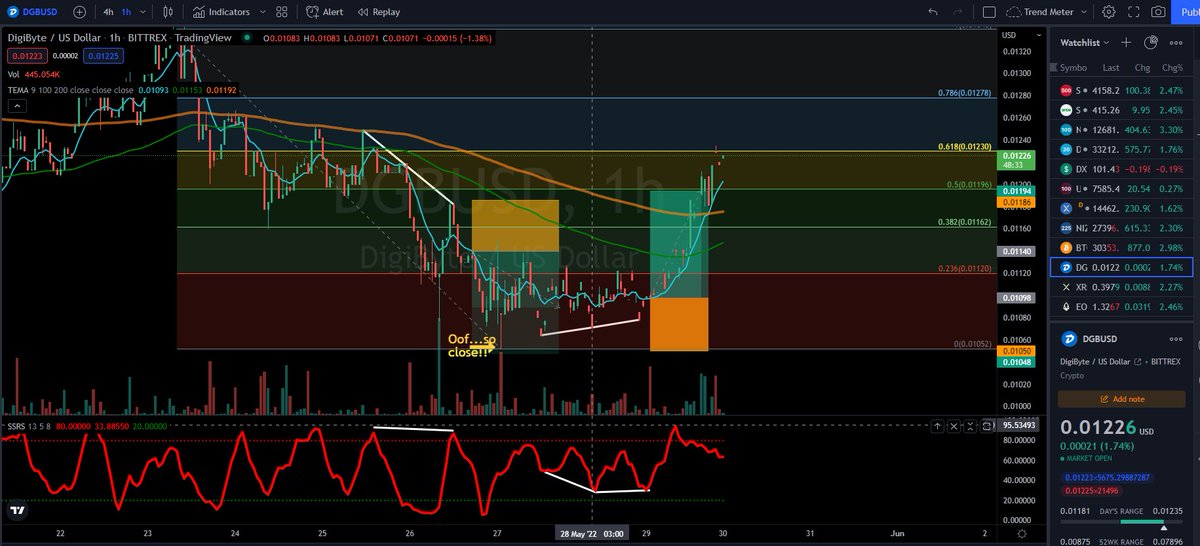Click the 0.618 Fibonacci level label
The width and height of the screenshot is (1200, 546).
[966, 147]
